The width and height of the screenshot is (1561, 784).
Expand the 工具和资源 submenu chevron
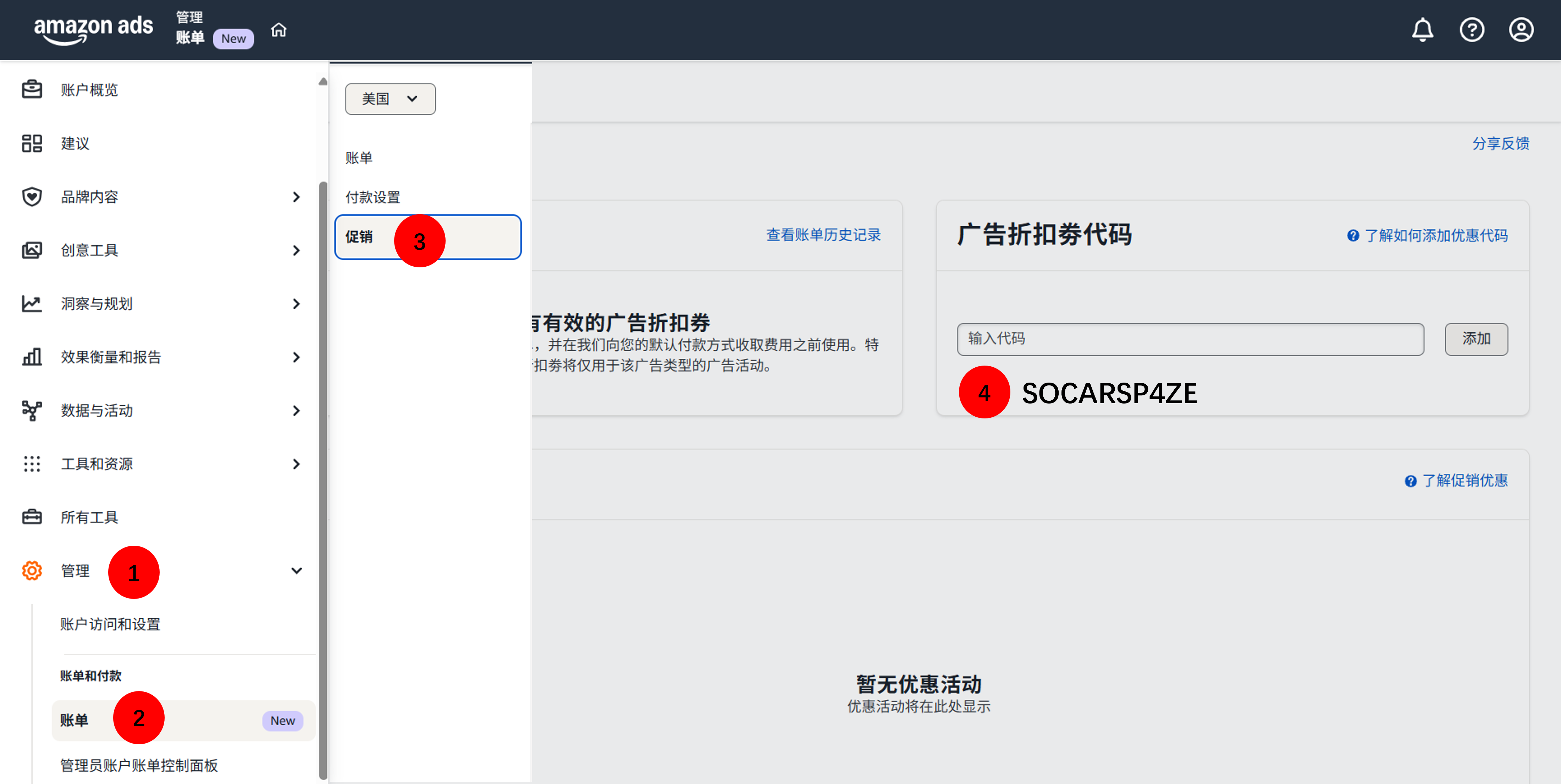tap(296, 463)
